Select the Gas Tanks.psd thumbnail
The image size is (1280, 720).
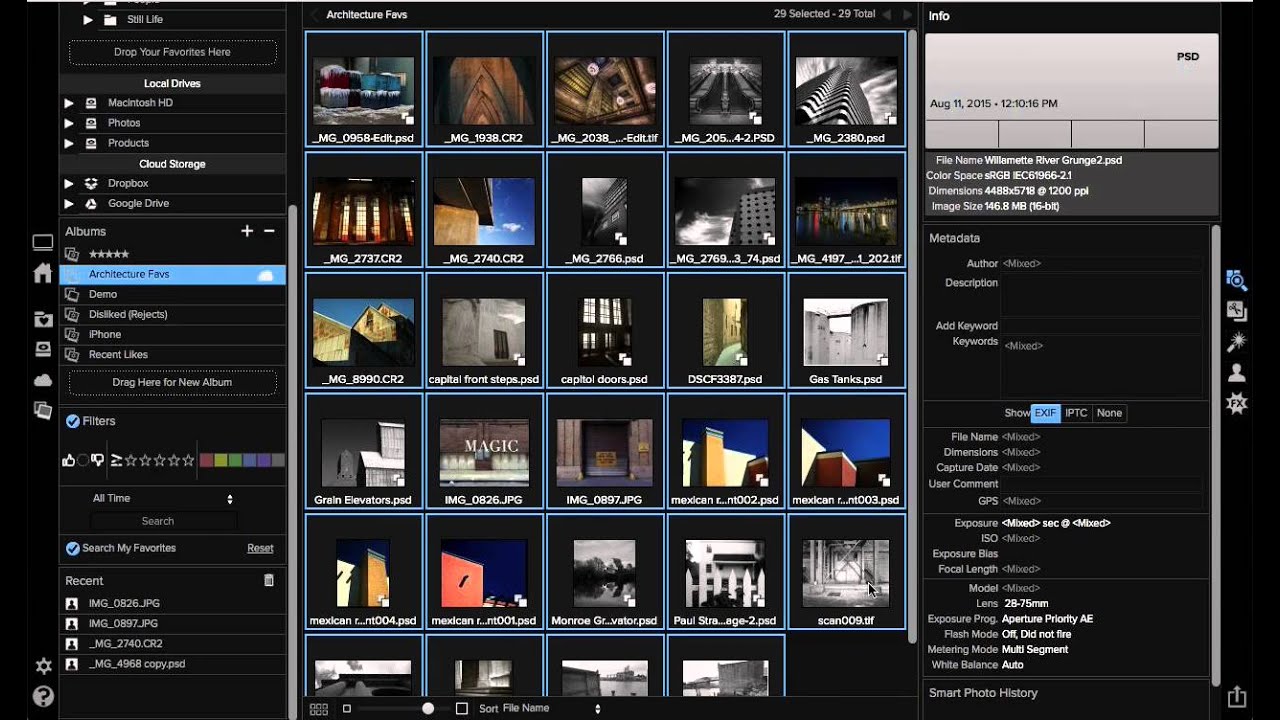coord(846,330)
